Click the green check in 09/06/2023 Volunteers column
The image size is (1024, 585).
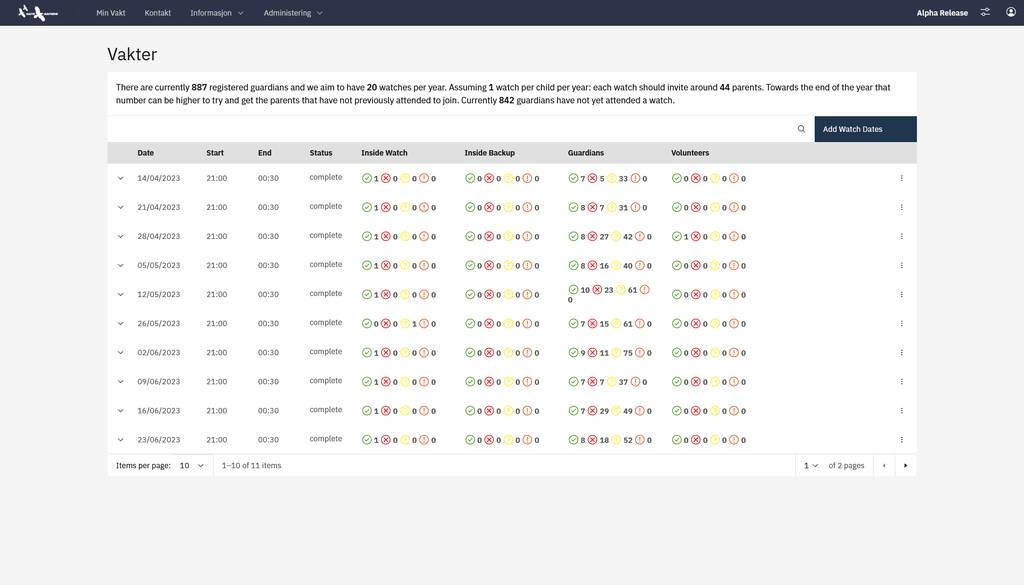(x=674, y=379)
